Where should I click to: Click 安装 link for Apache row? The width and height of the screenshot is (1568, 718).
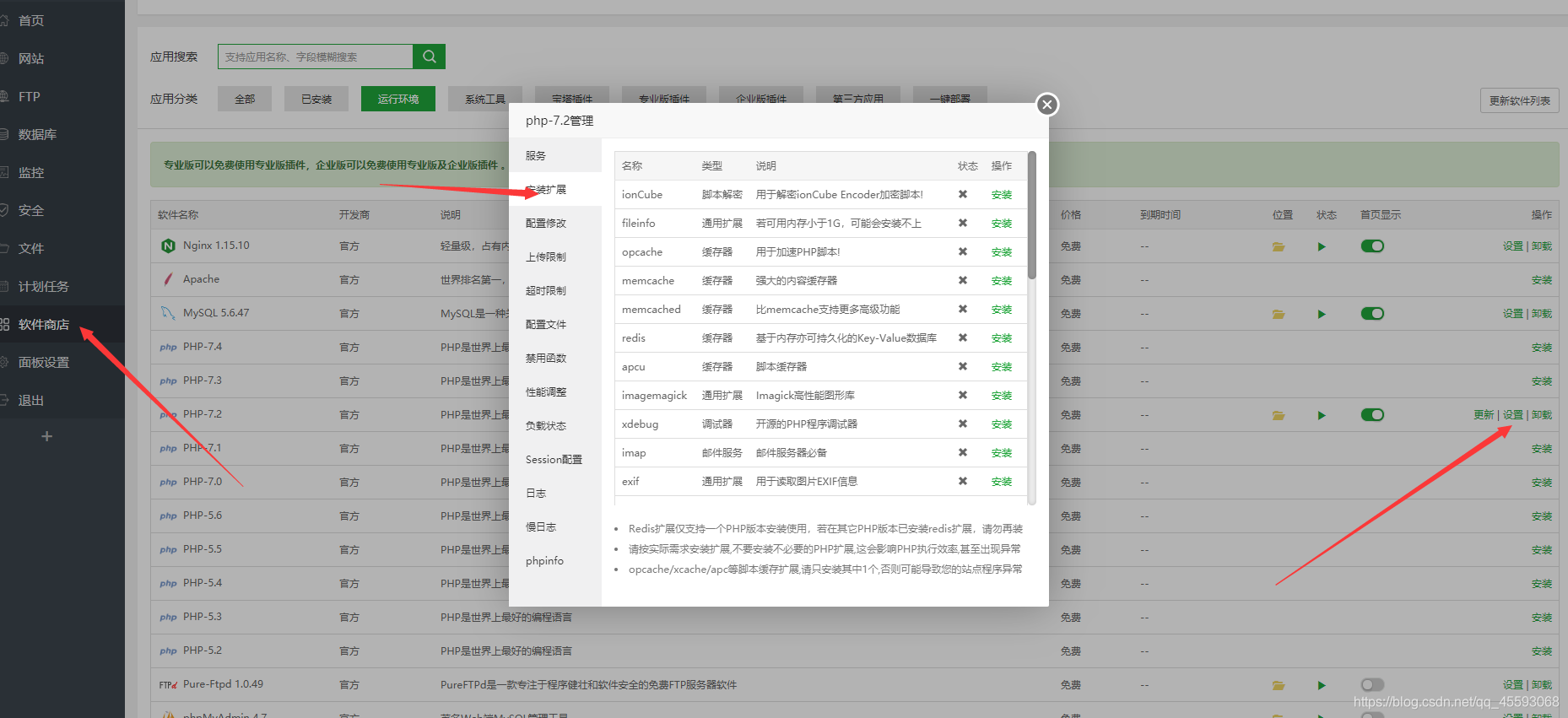point(1541,280)
